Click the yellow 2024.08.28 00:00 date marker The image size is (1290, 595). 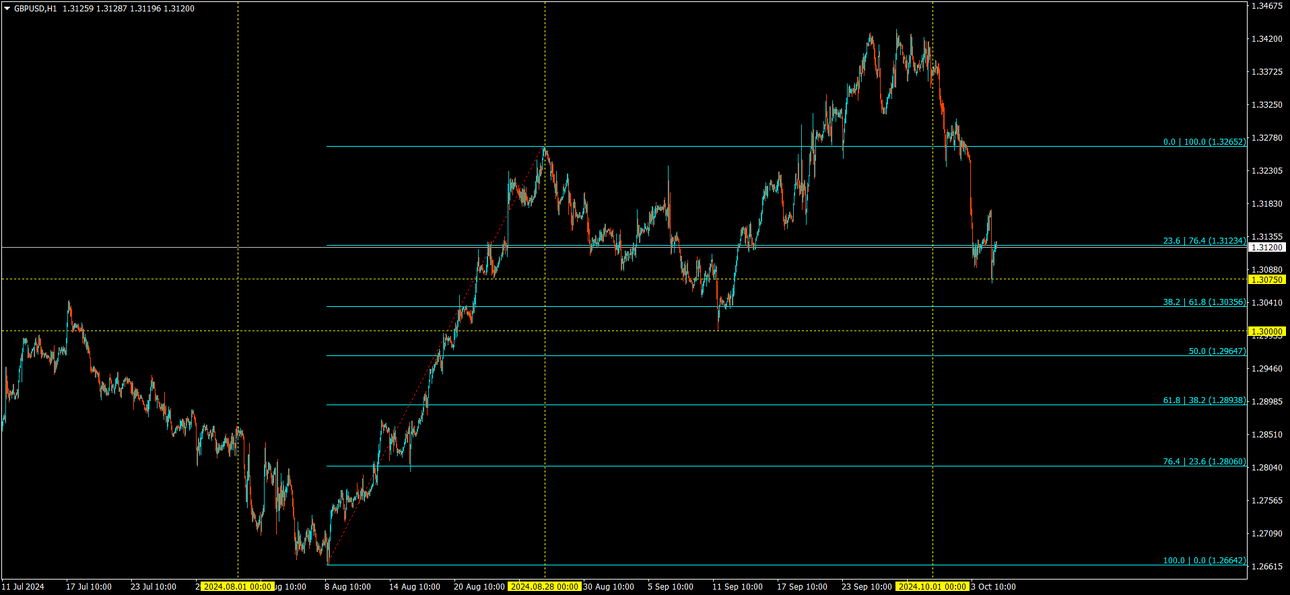pyautogui.click(x=544, y=587)
